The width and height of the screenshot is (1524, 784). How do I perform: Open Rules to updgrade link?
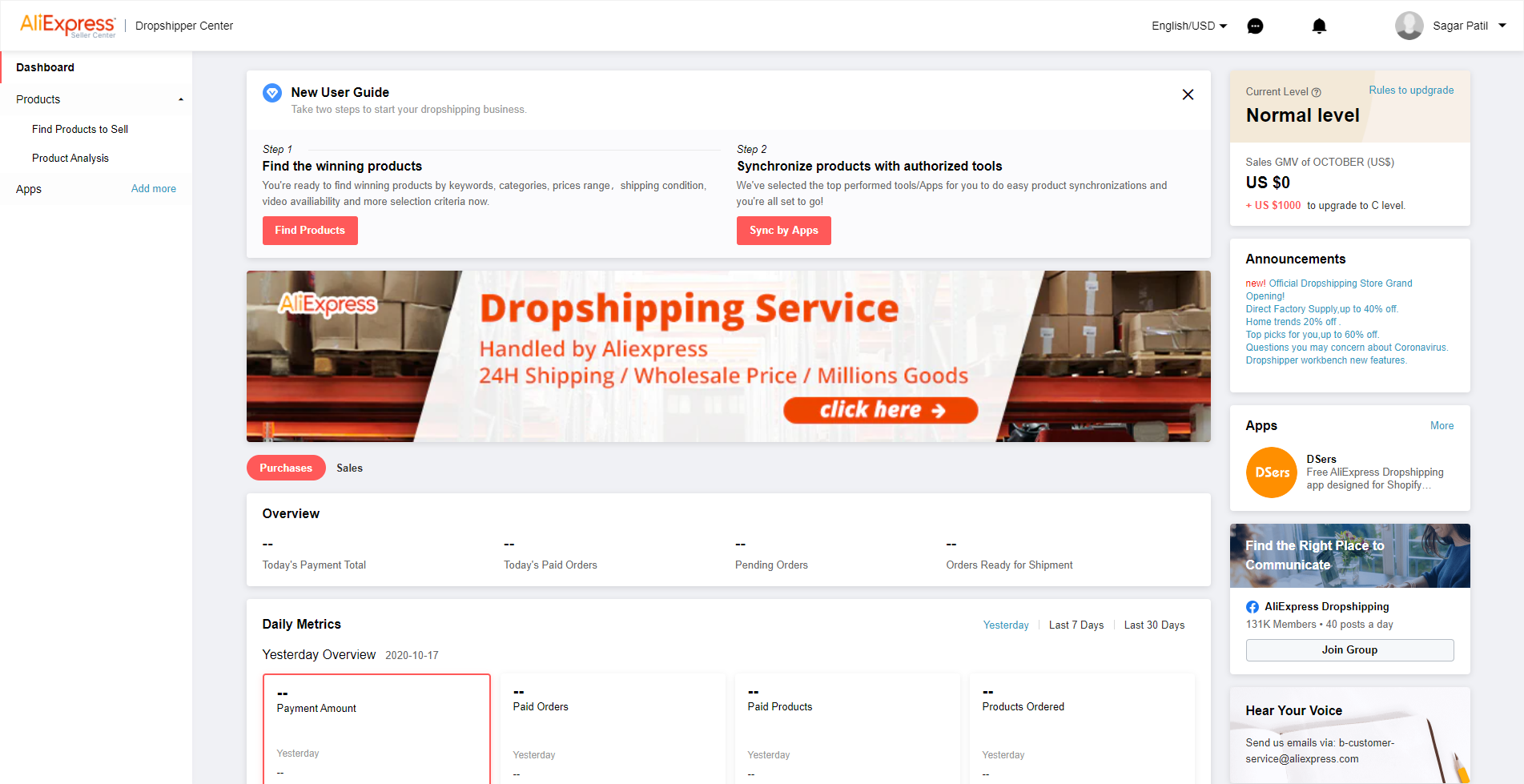pyautogui.click(x=1411, y=90)
